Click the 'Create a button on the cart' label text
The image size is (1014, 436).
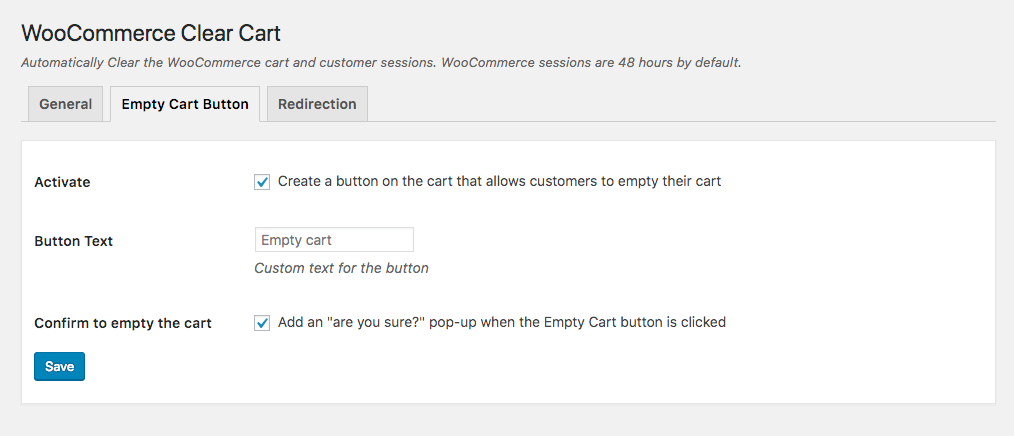tap(499, 181)
